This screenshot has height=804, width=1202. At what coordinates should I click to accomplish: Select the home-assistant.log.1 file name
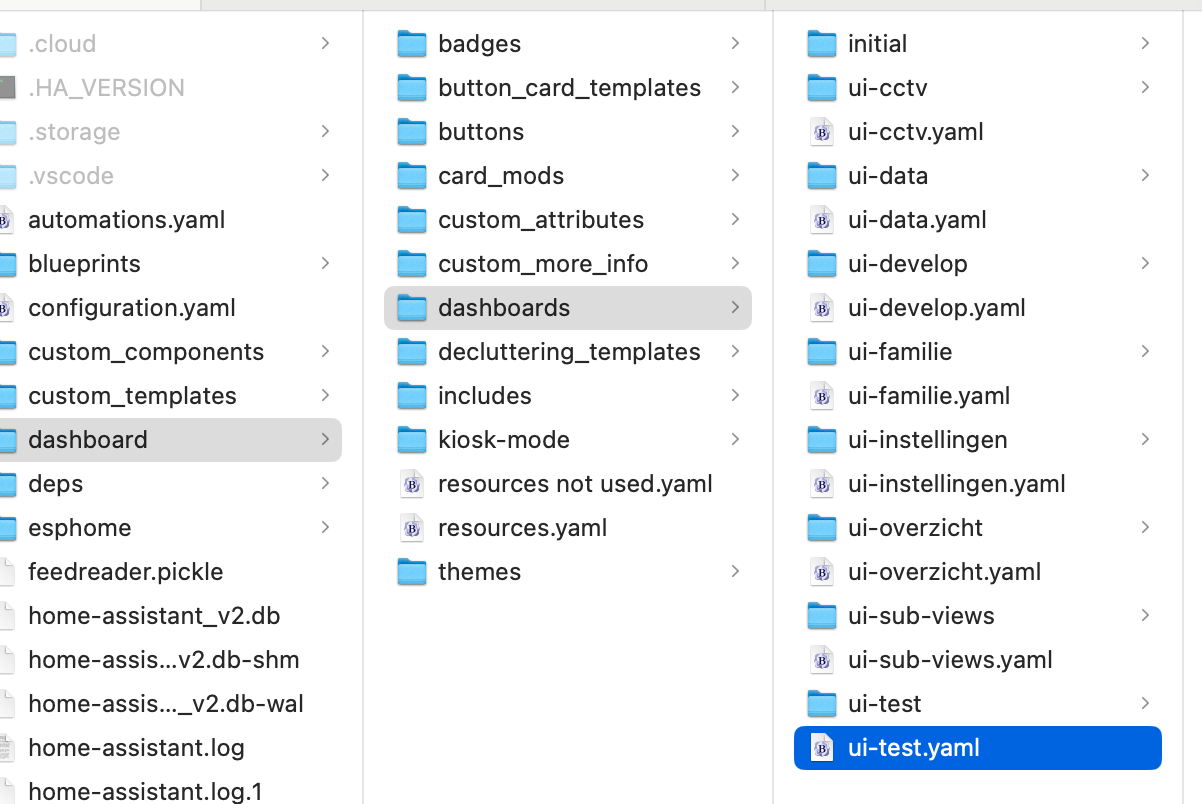click(x=146, y=792)
